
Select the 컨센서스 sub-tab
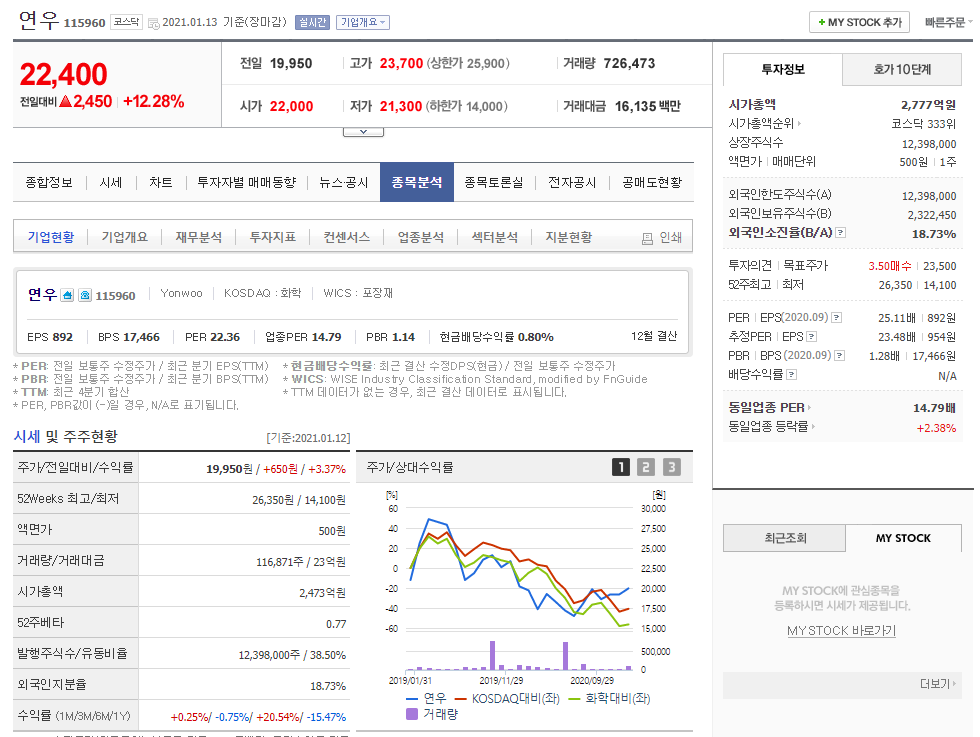346,238
